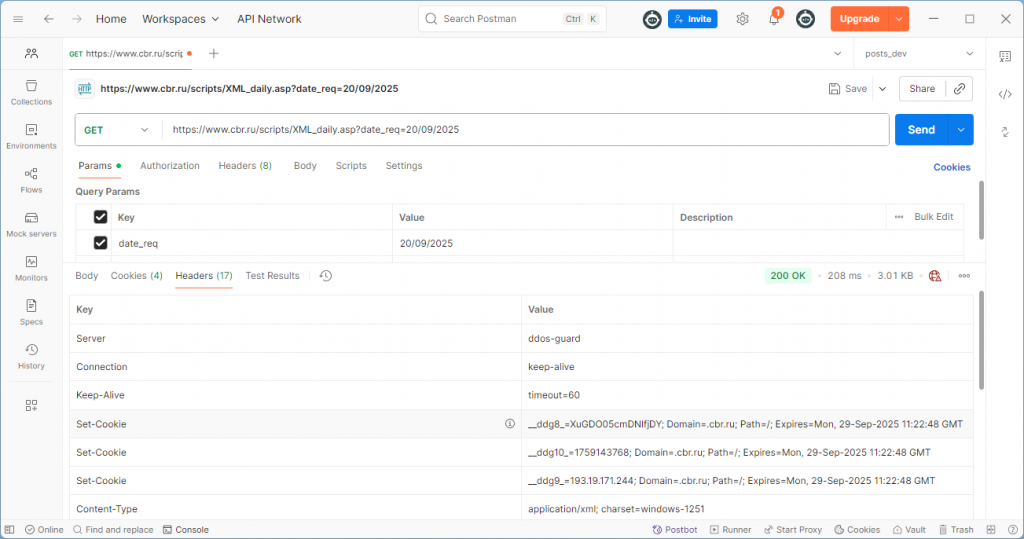The height and width of the screenshot is (539, 1024).
Task: Open Environments in the sidebar
Action: 31,137
